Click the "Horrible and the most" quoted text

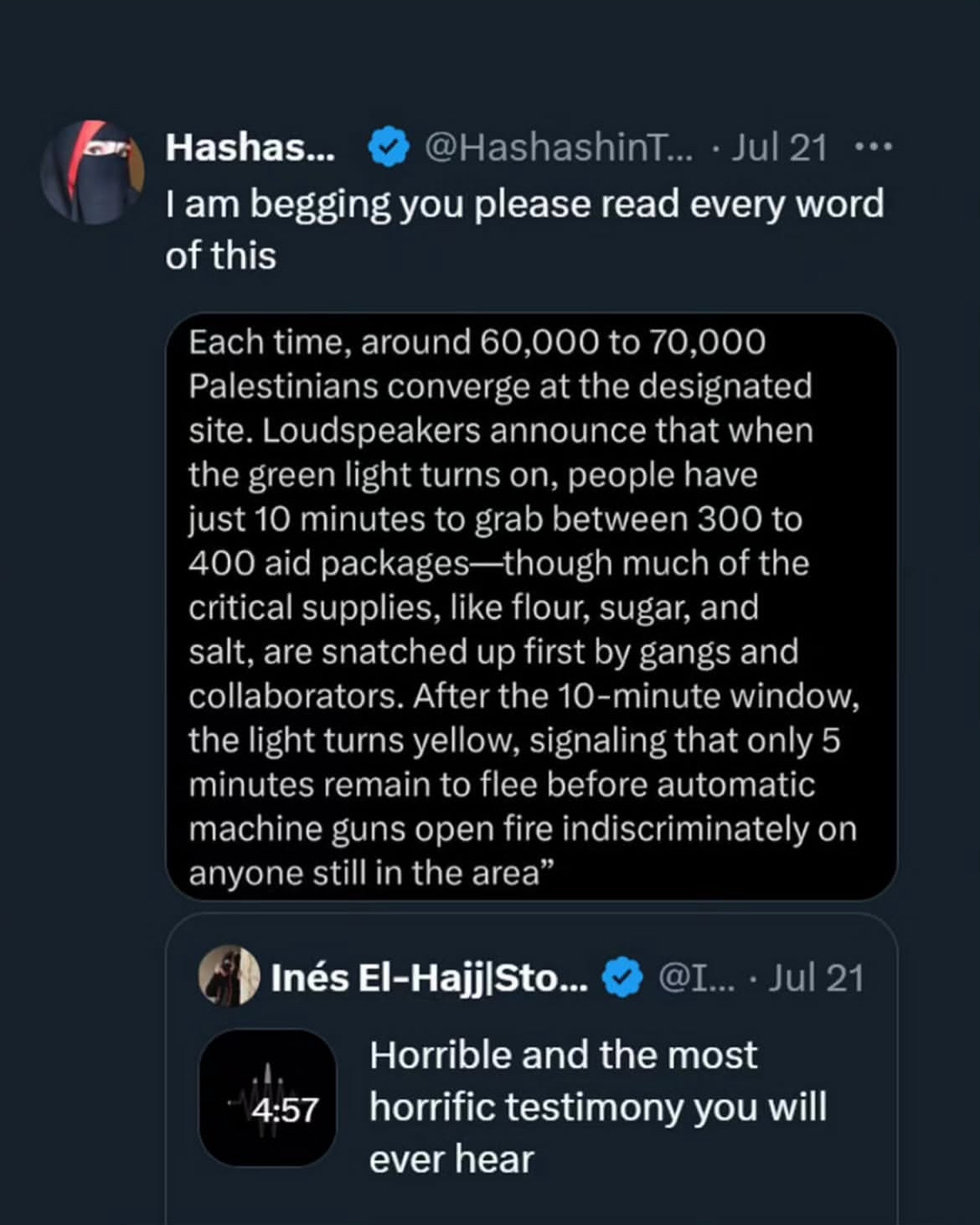[x=563, y=1055]
